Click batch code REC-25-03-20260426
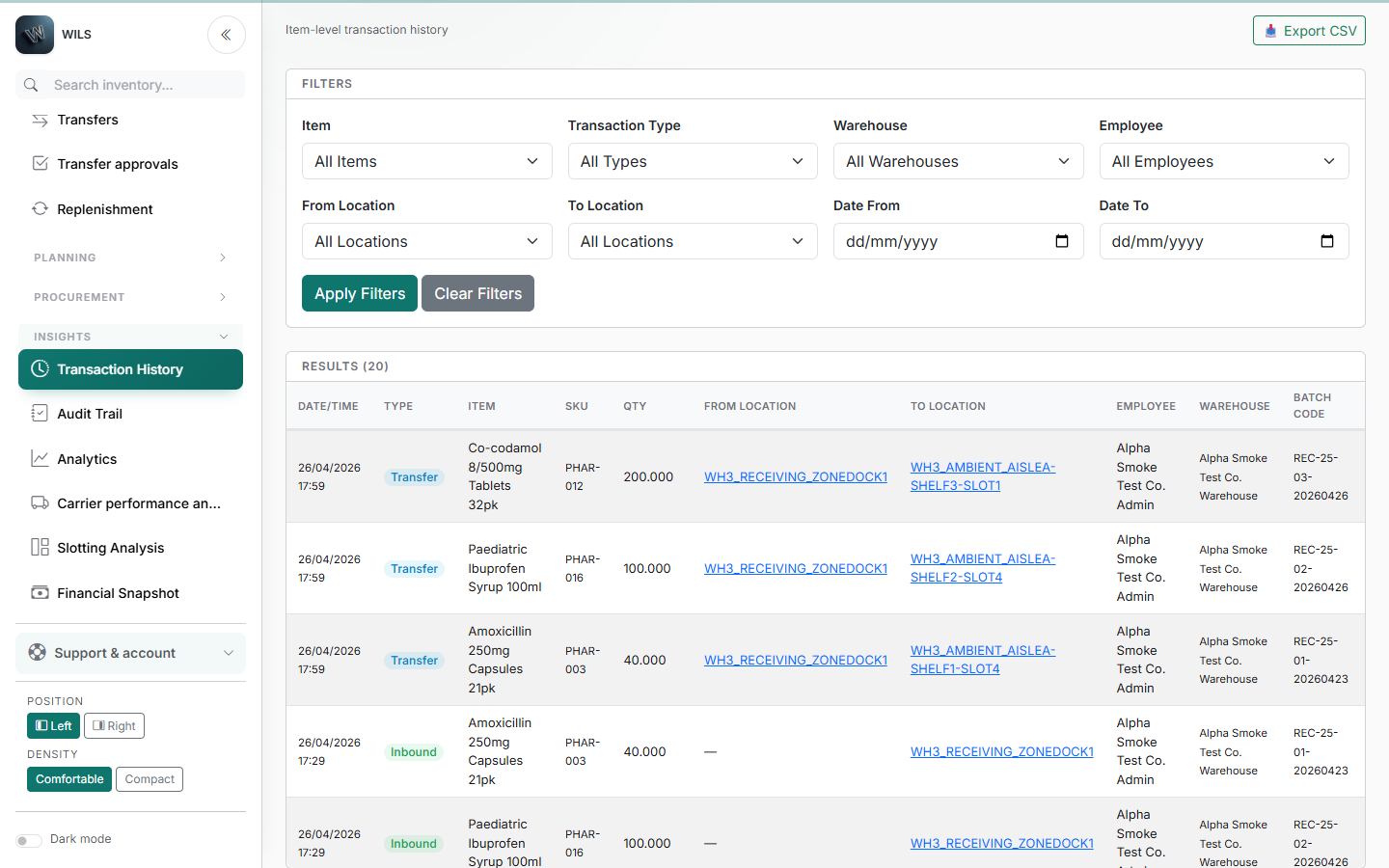The width and height of the screenshot is (1389, 868). coord(1321,476)
